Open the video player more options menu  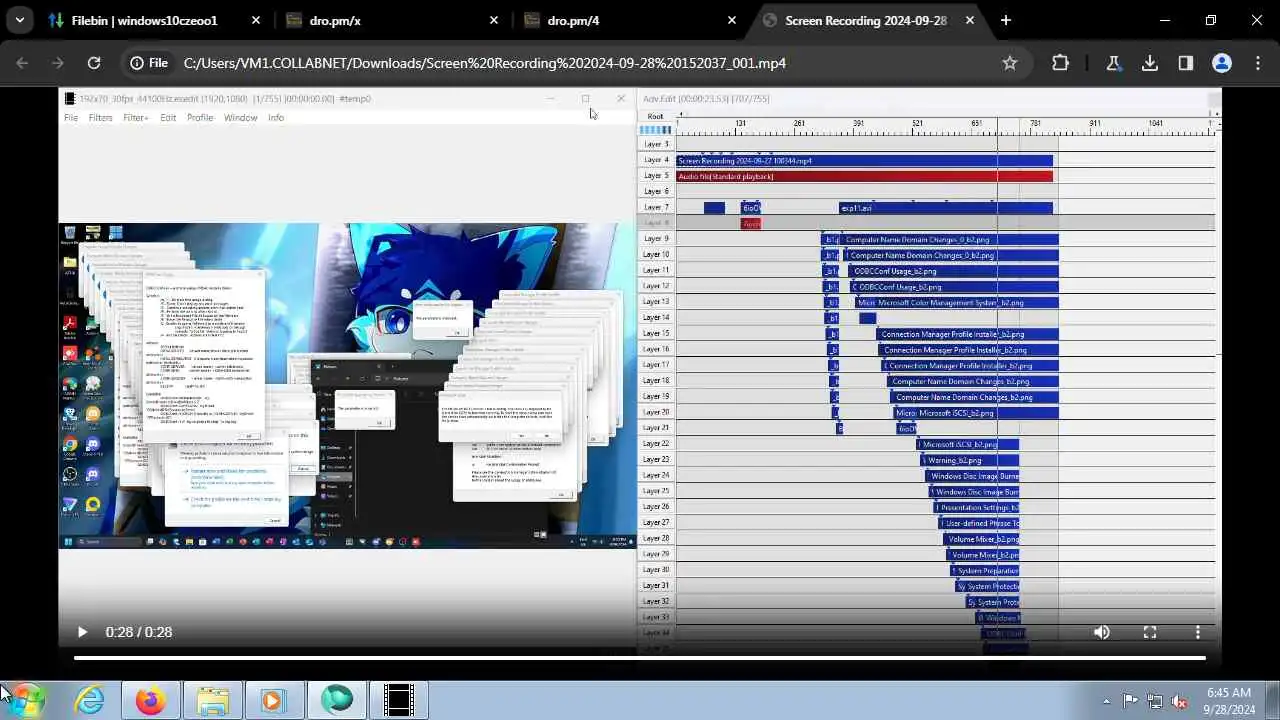click(x=1198, y=632)
